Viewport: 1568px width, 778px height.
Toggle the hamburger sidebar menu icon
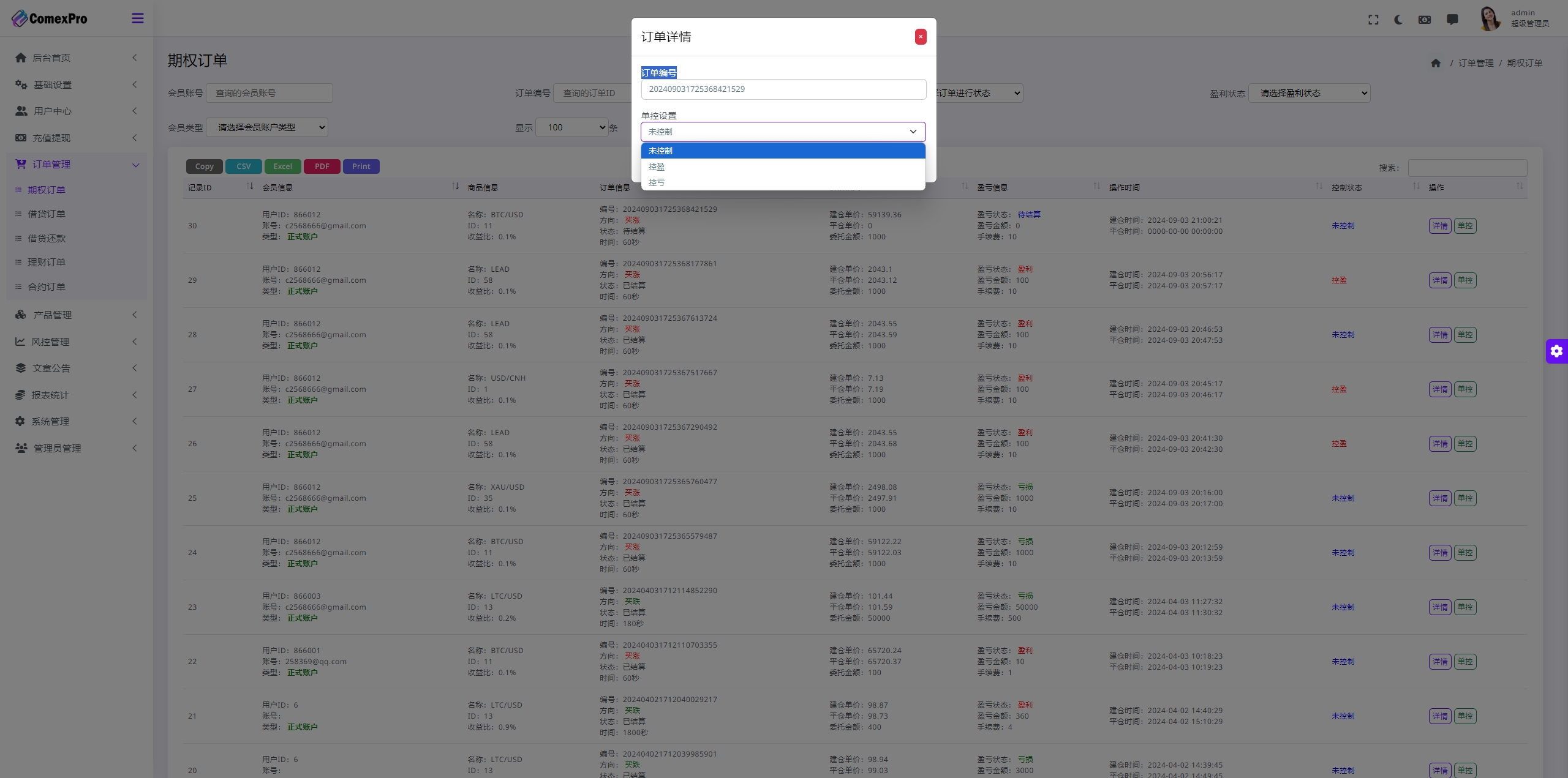(x=138, y=18)
